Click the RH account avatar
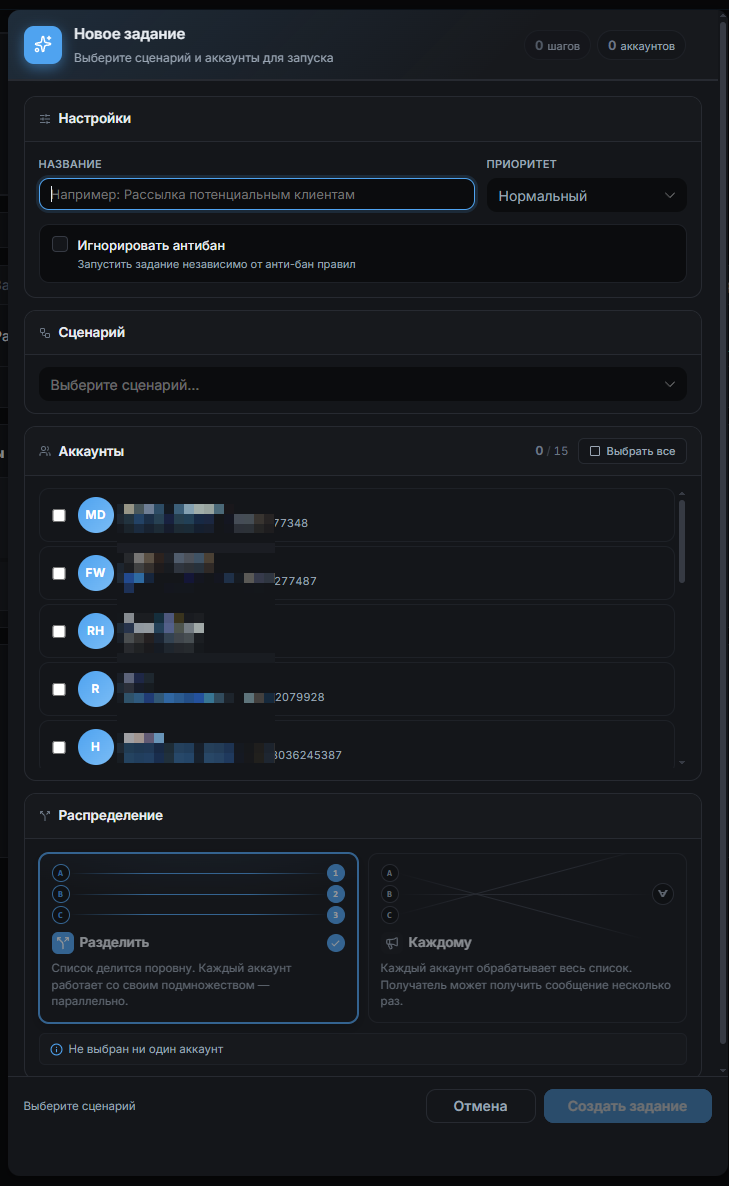 pos(96,631)
